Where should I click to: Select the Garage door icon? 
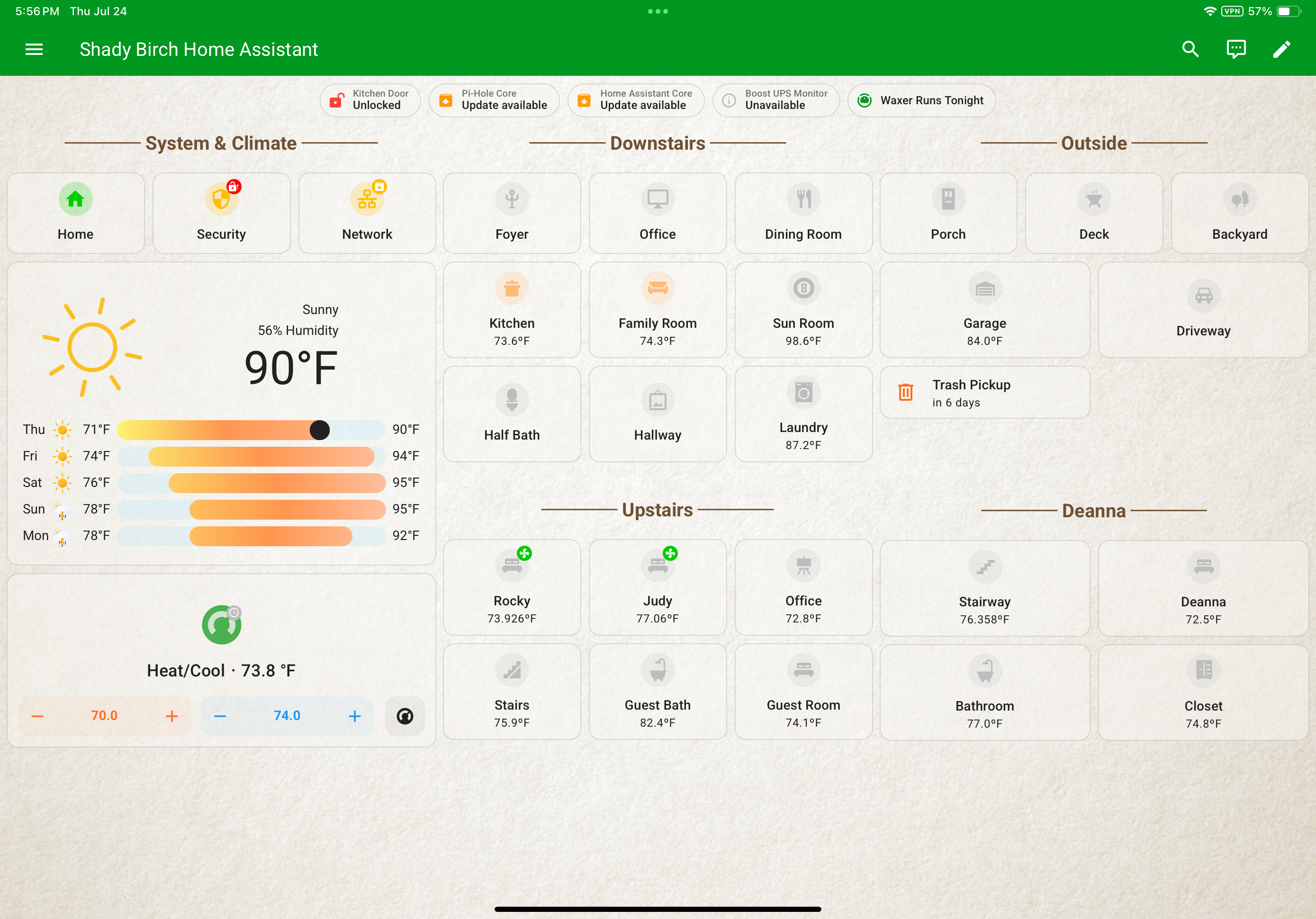tap(985, 288)
